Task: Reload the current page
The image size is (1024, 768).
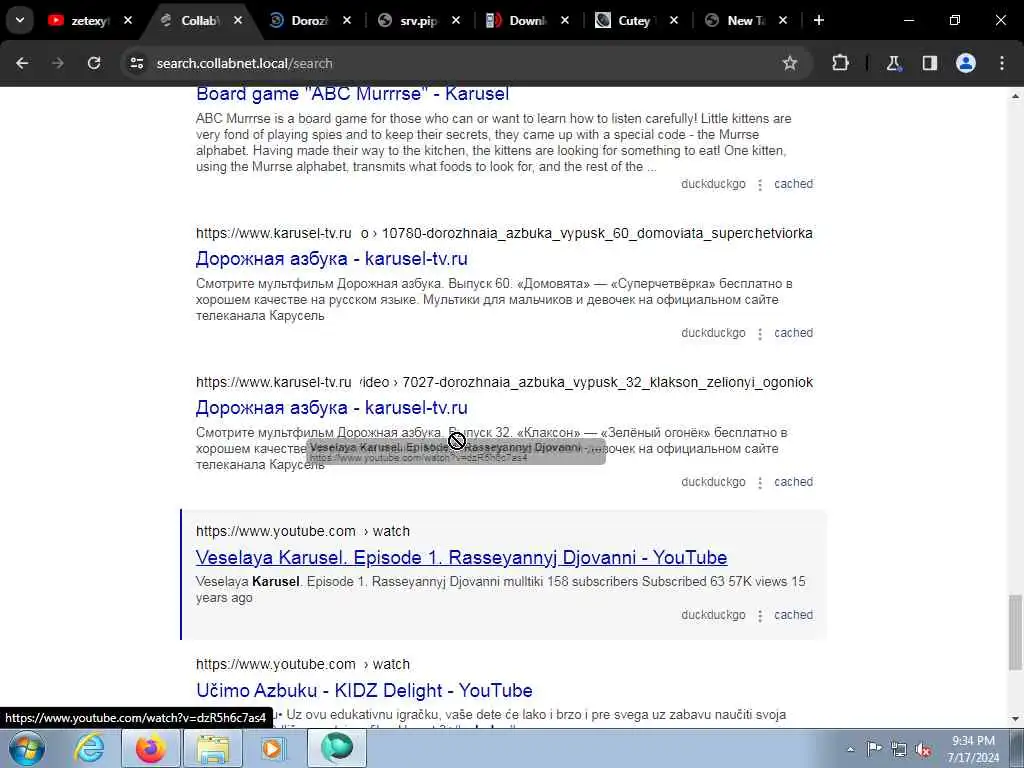Action: pyautogui.click(x=94, y=63)
